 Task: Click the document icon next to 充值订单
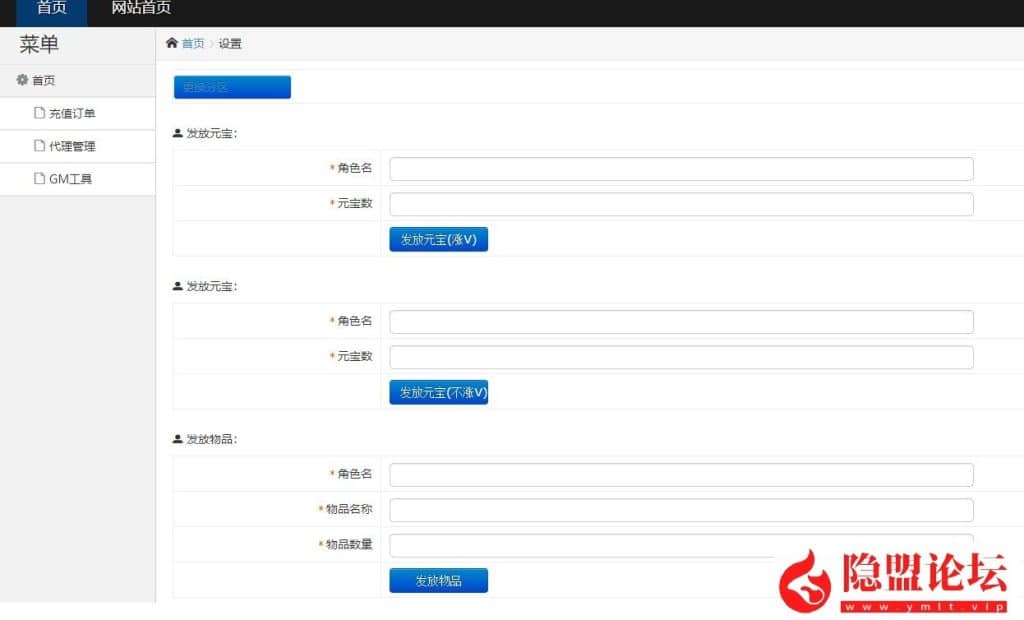(x=40, y=113)
